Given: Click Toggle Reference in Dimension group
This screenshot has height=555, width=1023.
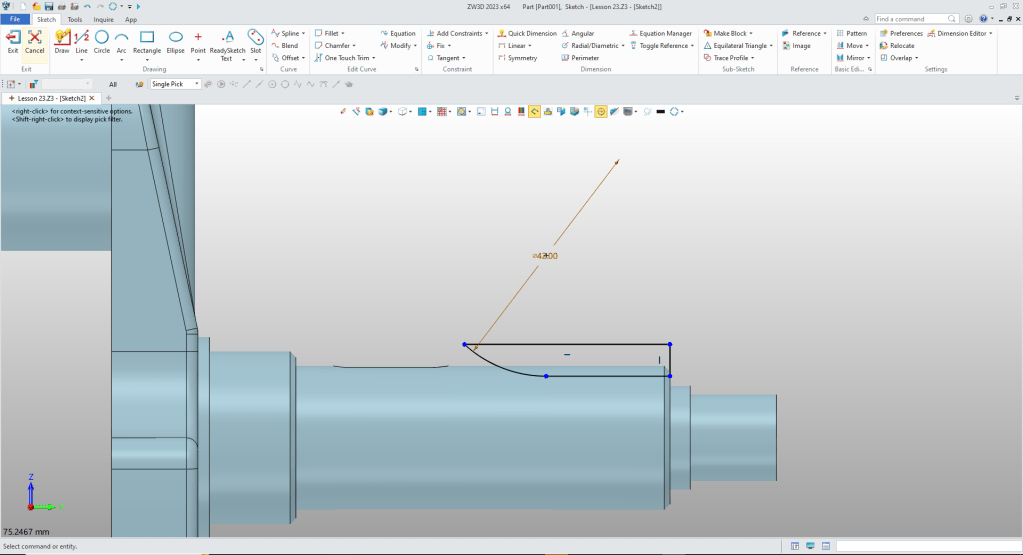Looking at the screenshot, I should point(663,46).
